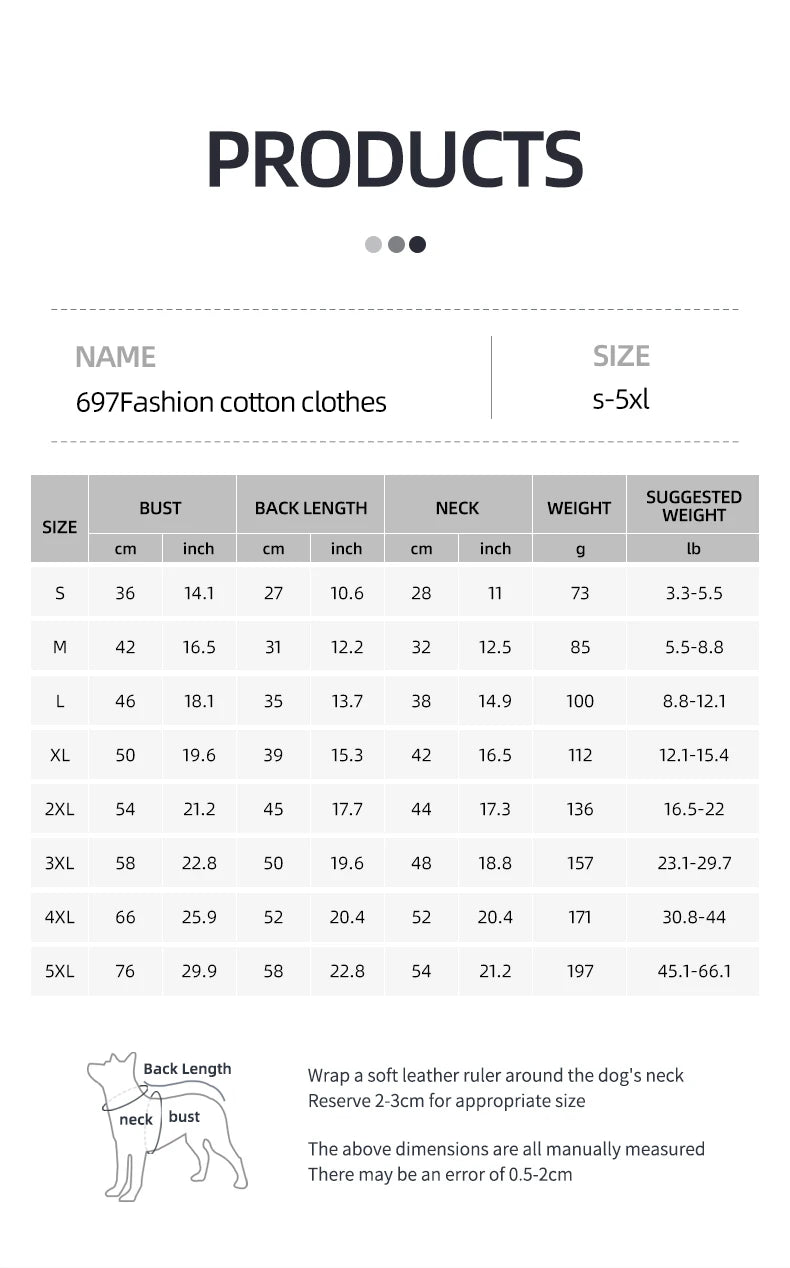Click the PRODUCTS heading

point(394,160)
